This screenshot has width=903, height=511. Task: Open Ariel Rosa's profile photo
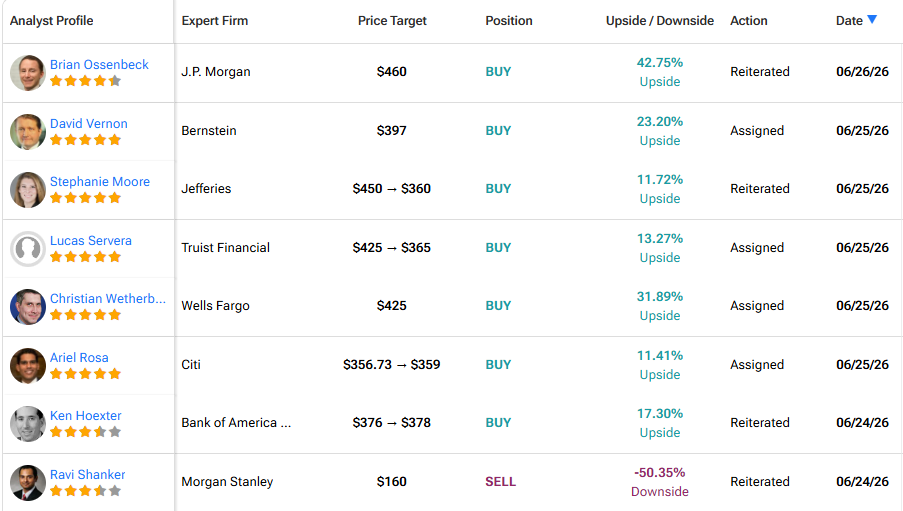(28, 365)
